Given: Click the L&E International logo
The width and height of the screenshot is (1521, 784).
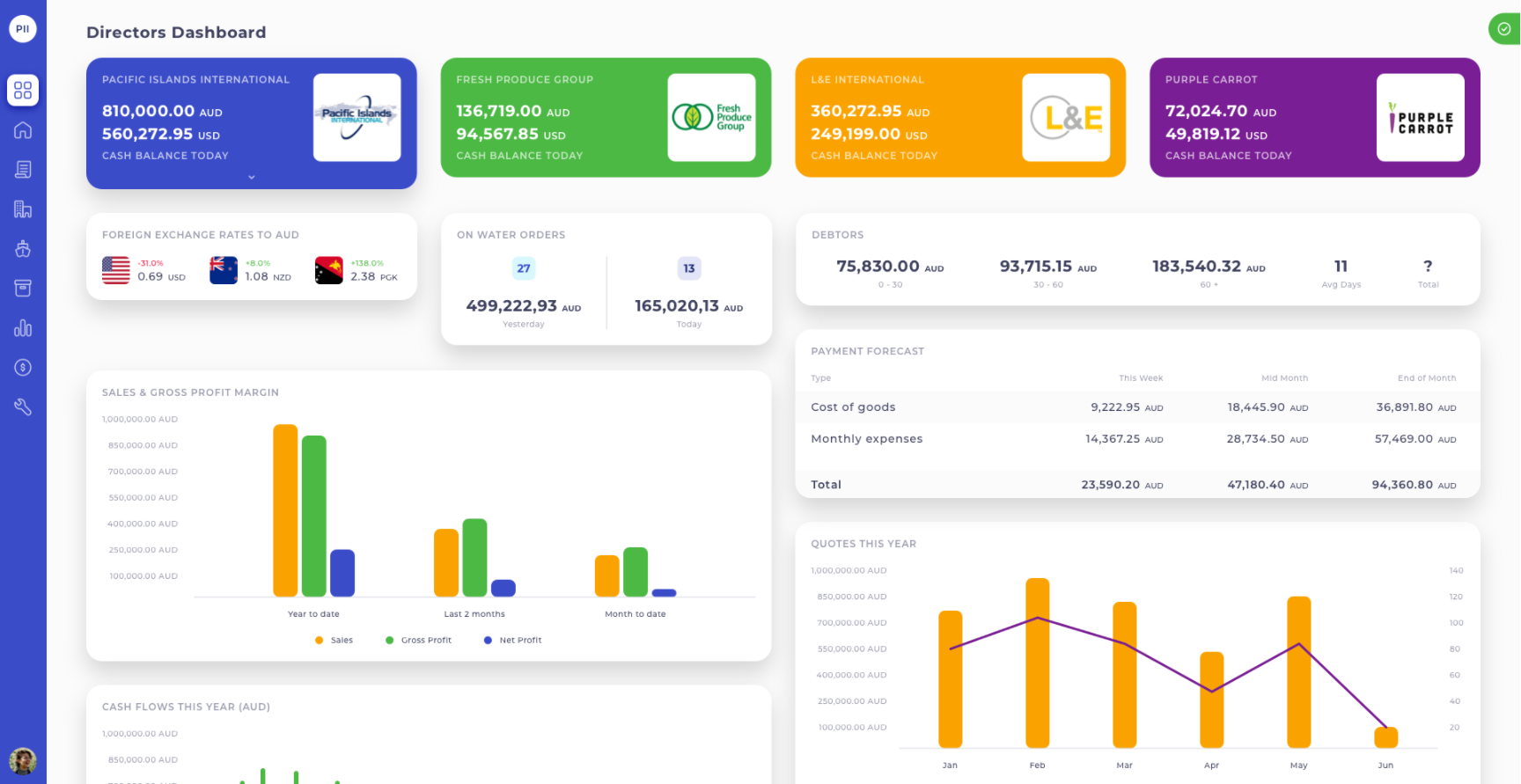Looking at the screenshot, I should [1065, 118].
